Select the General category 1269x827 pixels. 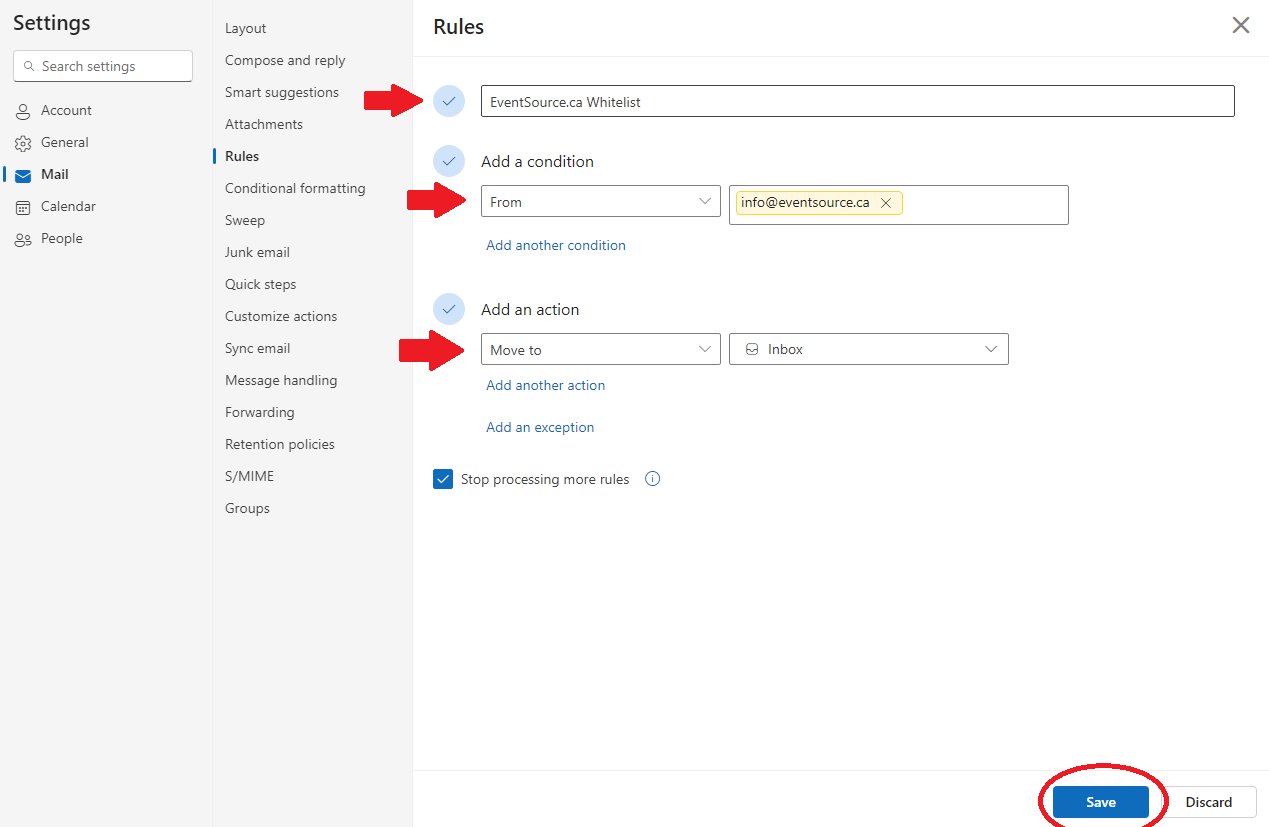coord(65,143)
